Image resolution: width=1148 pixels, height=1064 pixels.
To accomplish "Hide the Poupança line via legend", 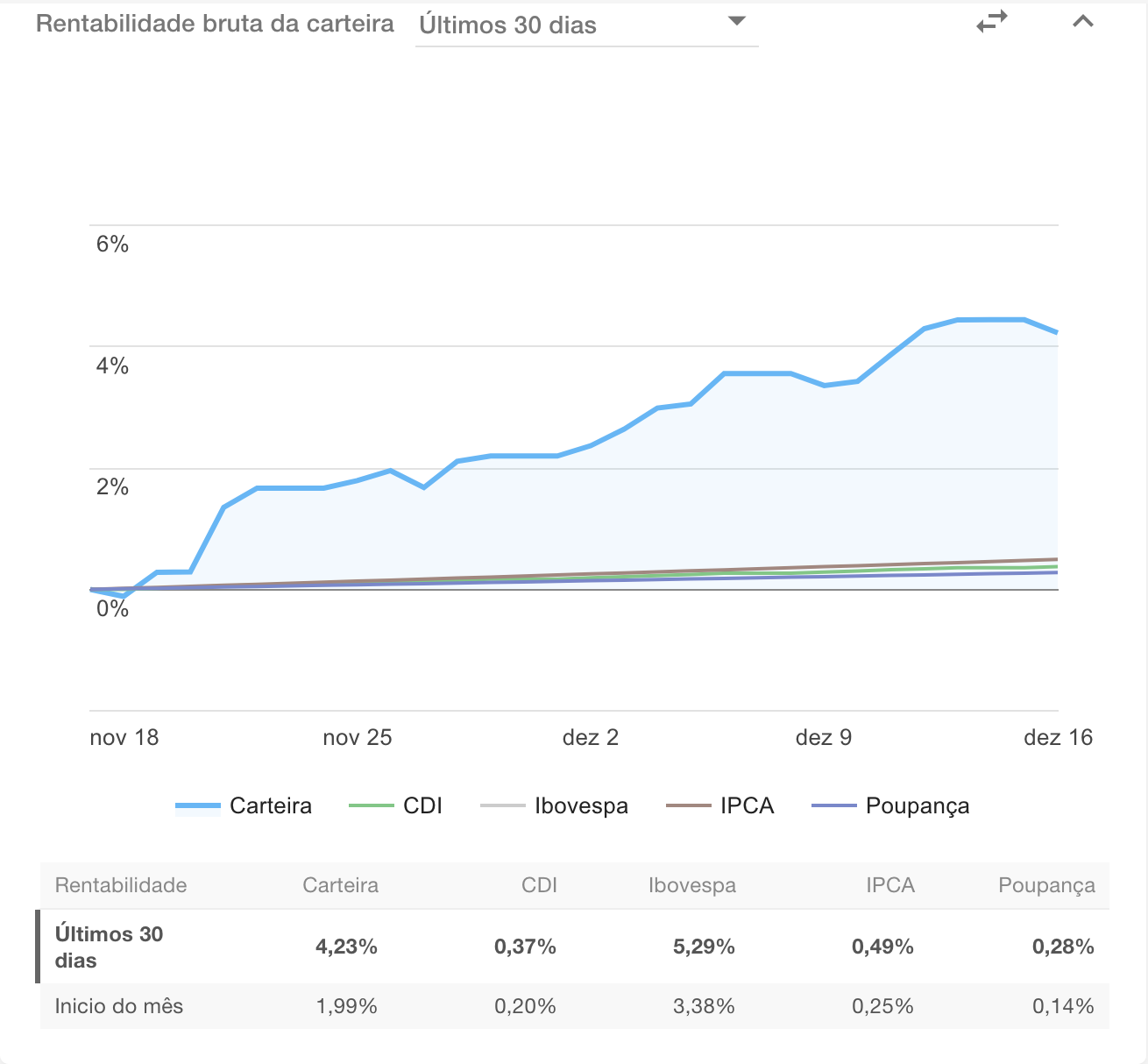I will coord(917,805).
